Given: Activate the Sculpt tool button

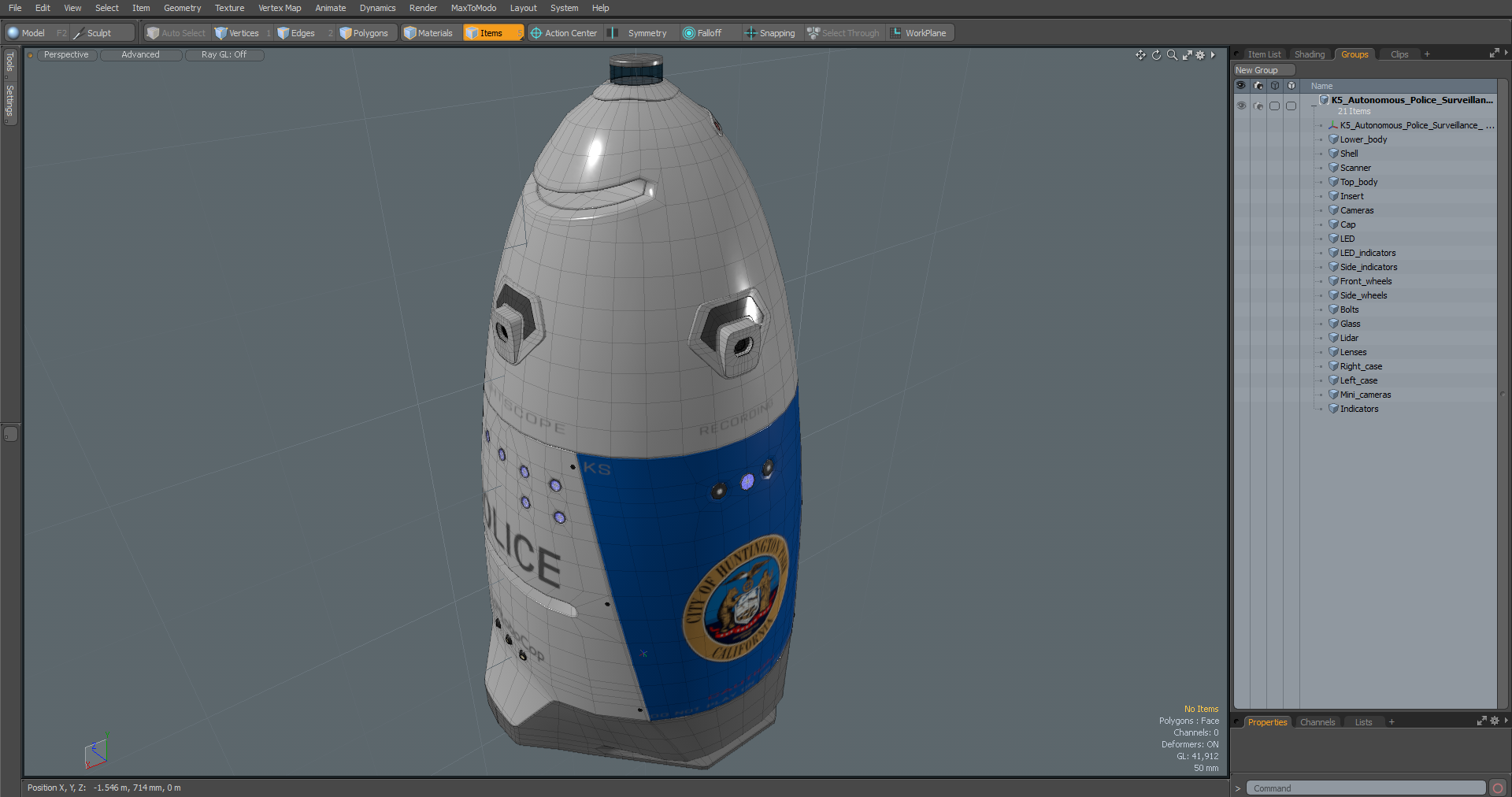Looking at the screenshot, I should 102,33.
